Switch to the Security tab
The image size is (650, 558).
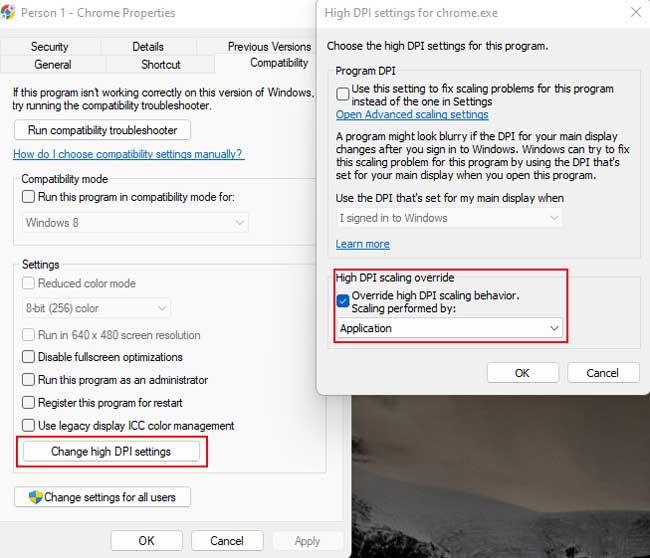(50, 46)
